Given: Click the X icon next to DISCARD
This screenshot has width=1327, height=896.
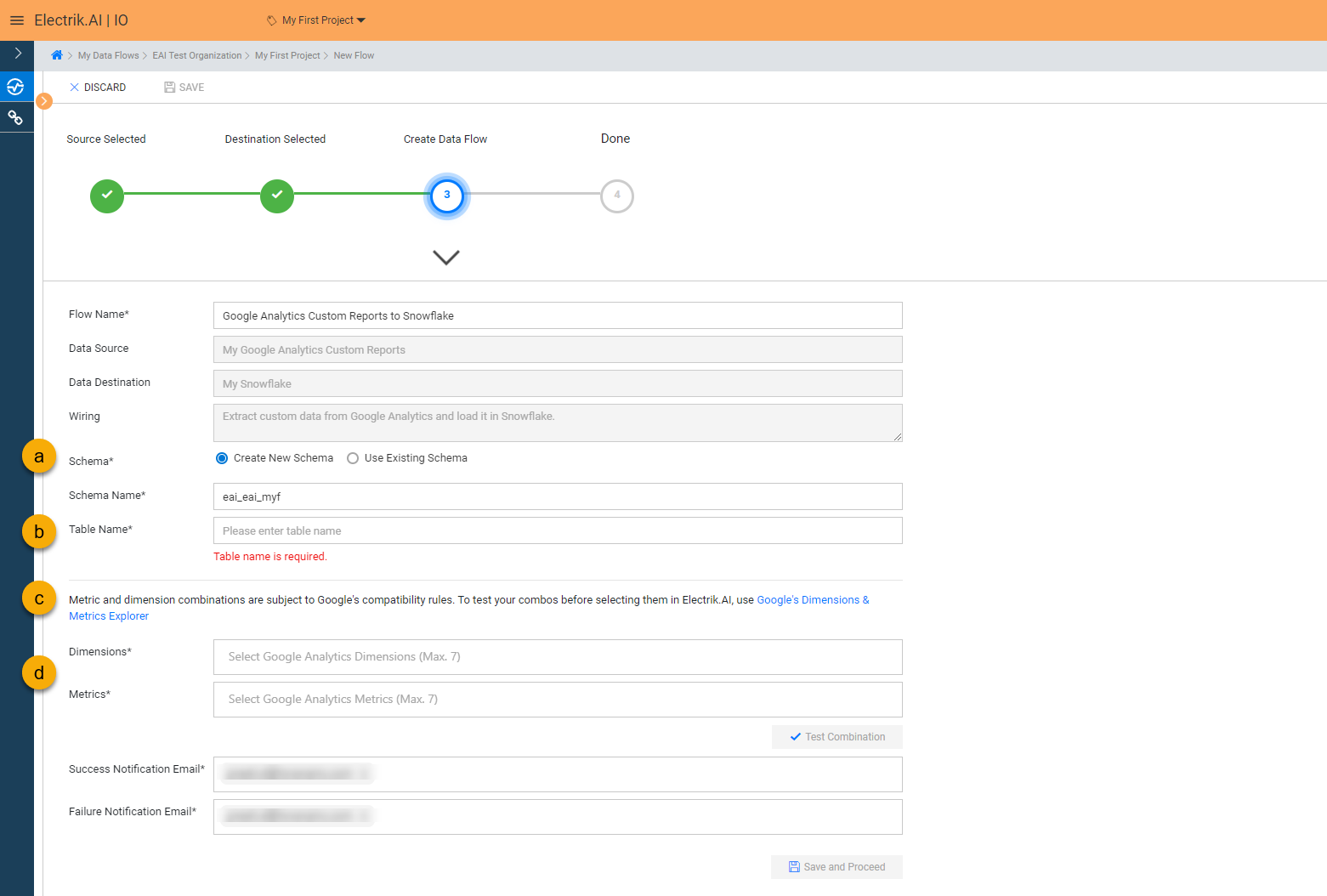Looking at the screenshot, I should coord(76,87).
